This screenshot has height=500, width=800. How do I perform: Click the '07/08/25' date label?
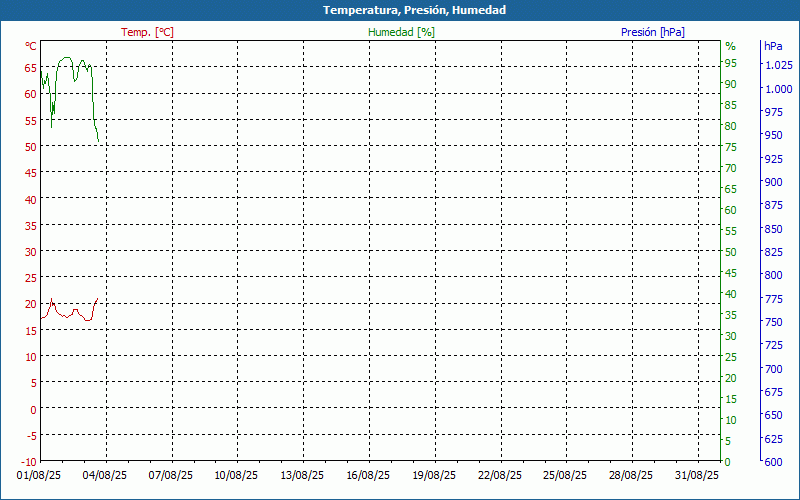pyautogui.click(x=170, y=476)
